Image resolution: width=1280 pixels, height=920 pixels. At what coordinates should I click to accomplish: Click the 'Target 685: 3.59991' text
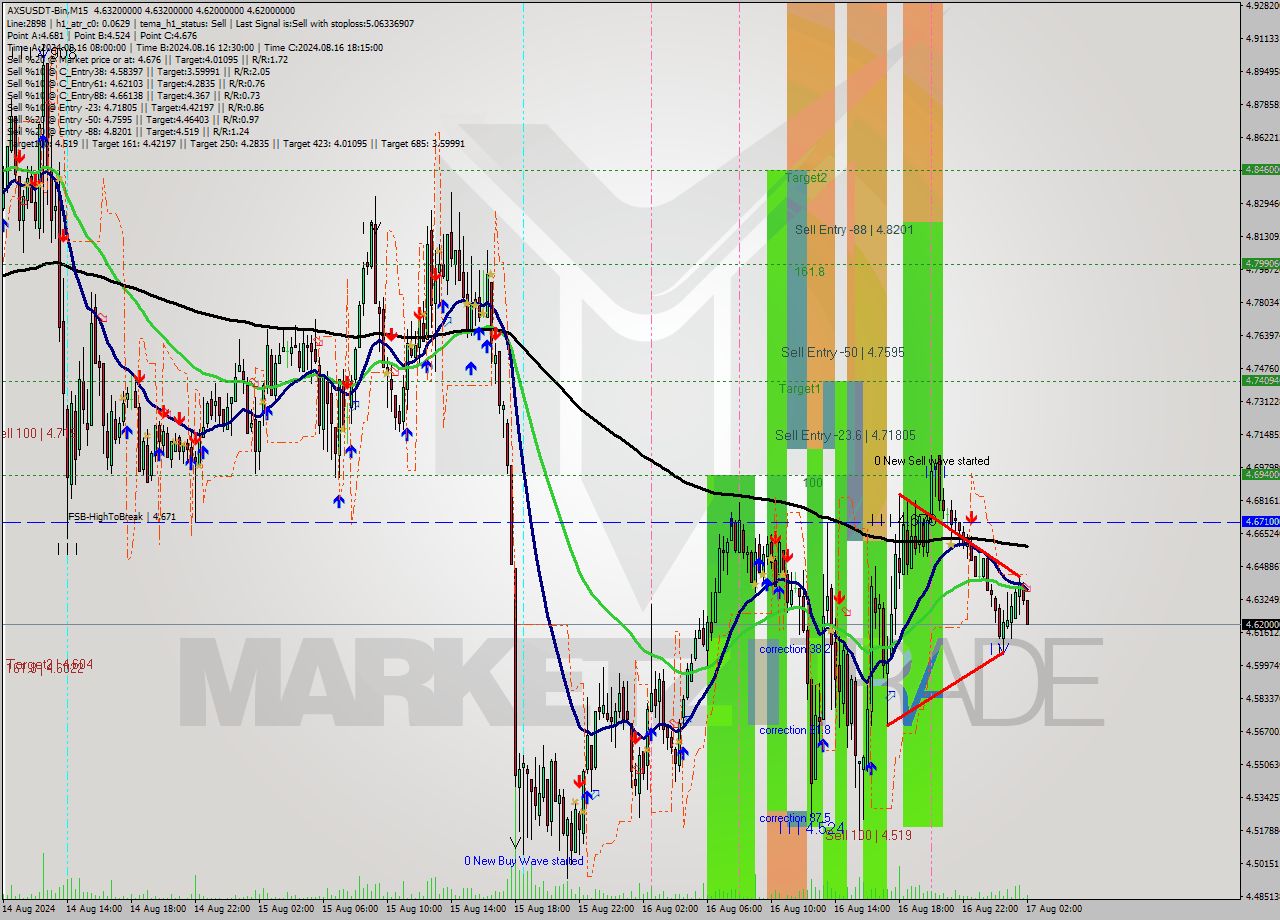pyautogui.click(x=422, y=143)
